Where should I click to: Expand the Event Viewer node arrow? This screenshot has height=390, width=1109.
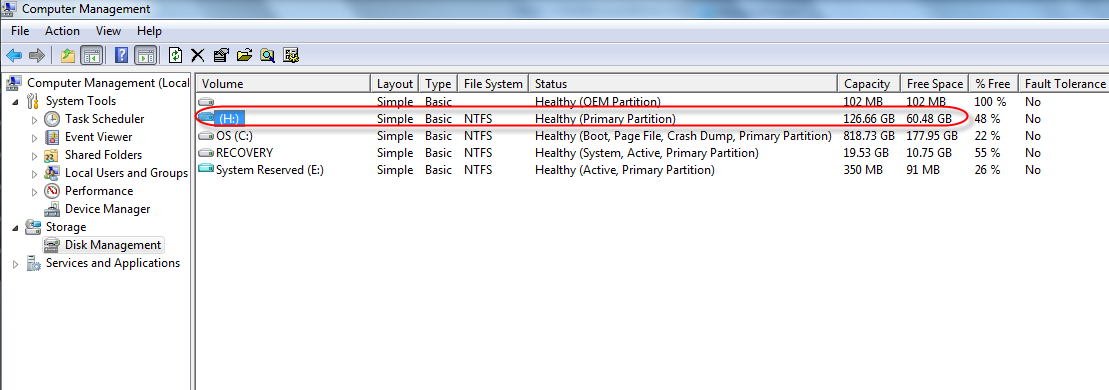[35, 137]
